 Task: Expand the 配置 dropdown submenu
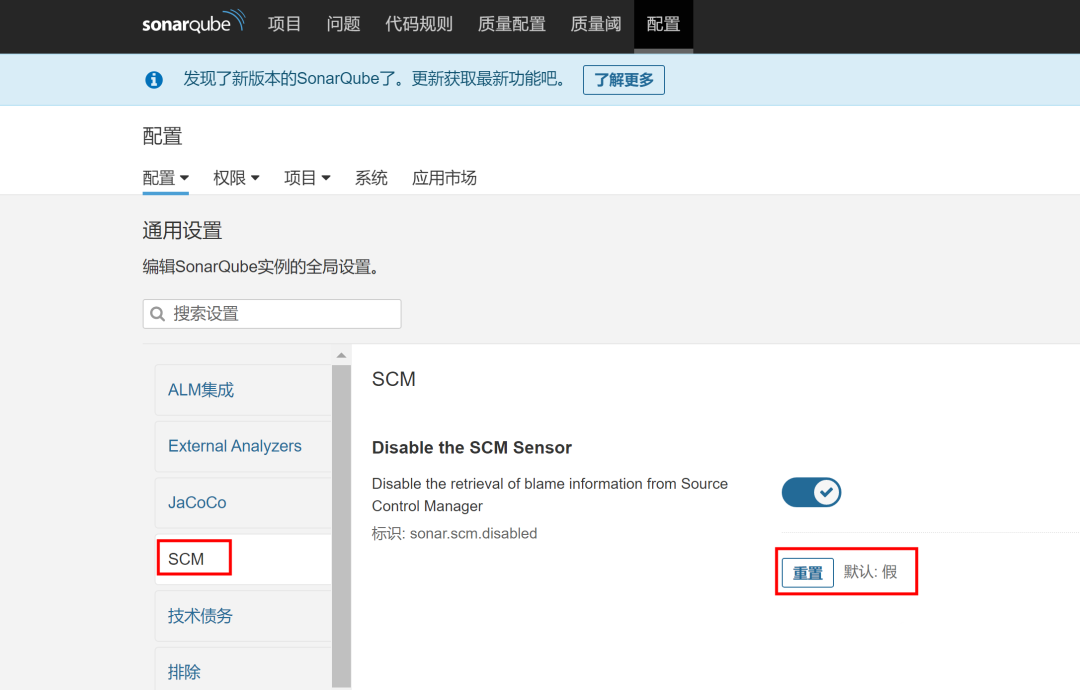(166, 178)
